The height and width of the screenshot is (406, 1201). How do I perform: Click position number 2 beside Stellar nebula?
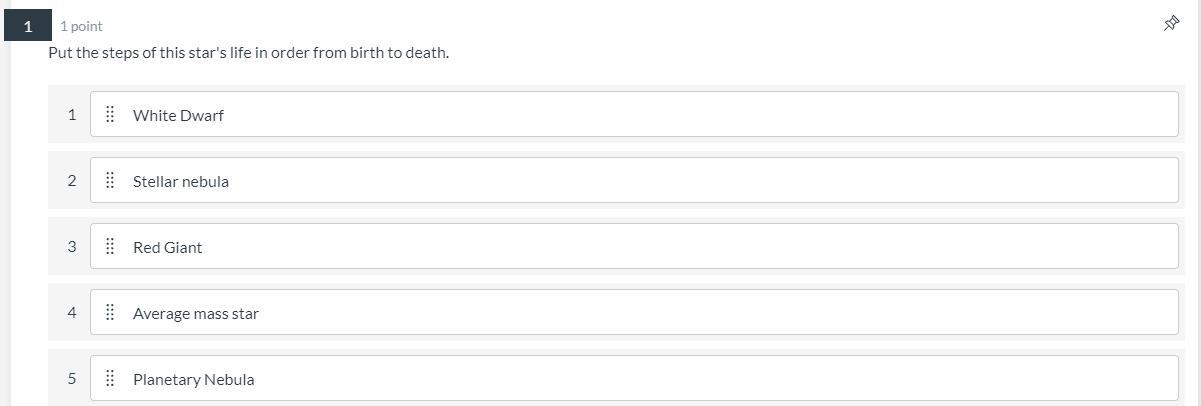72,181
